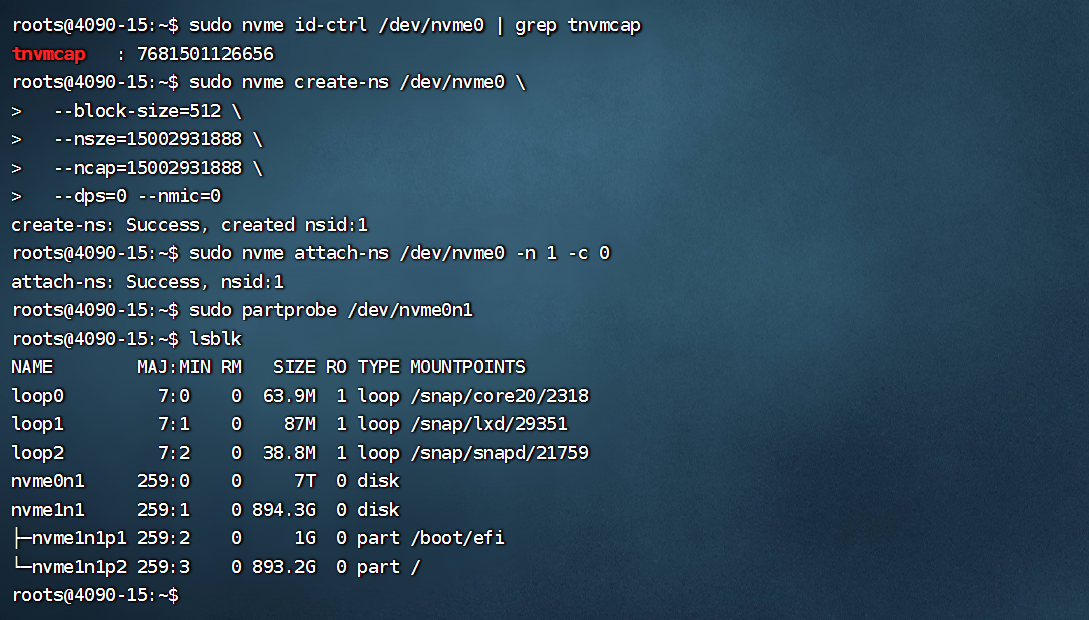Click 'create-ns: Success, created nsid:1' output
This screenshot has height=620, width=1089.
point(190,224)
